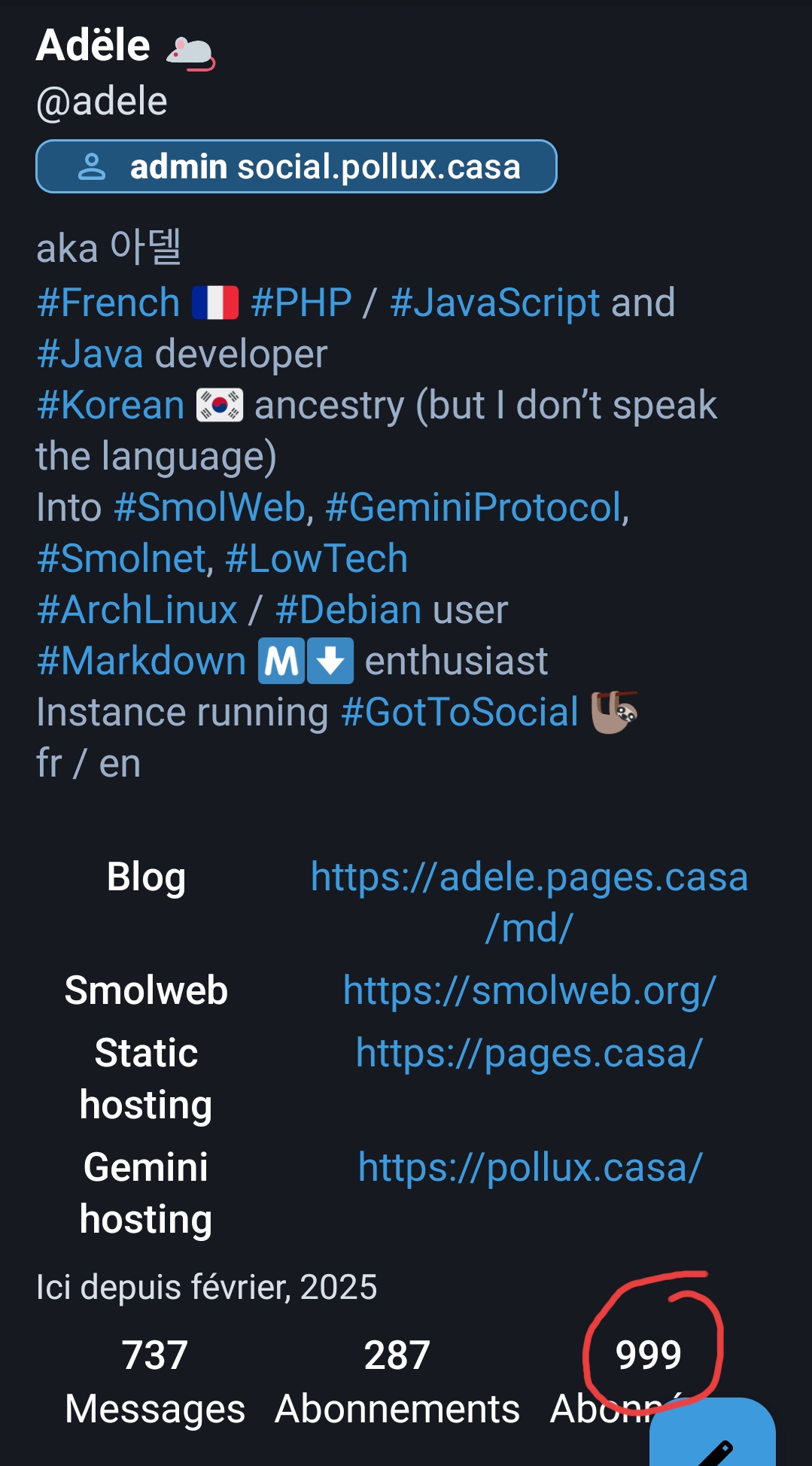812x1466 pixels.
Task: Click the Markdown logo icon in the bio
Action: (x=278, y=660)
